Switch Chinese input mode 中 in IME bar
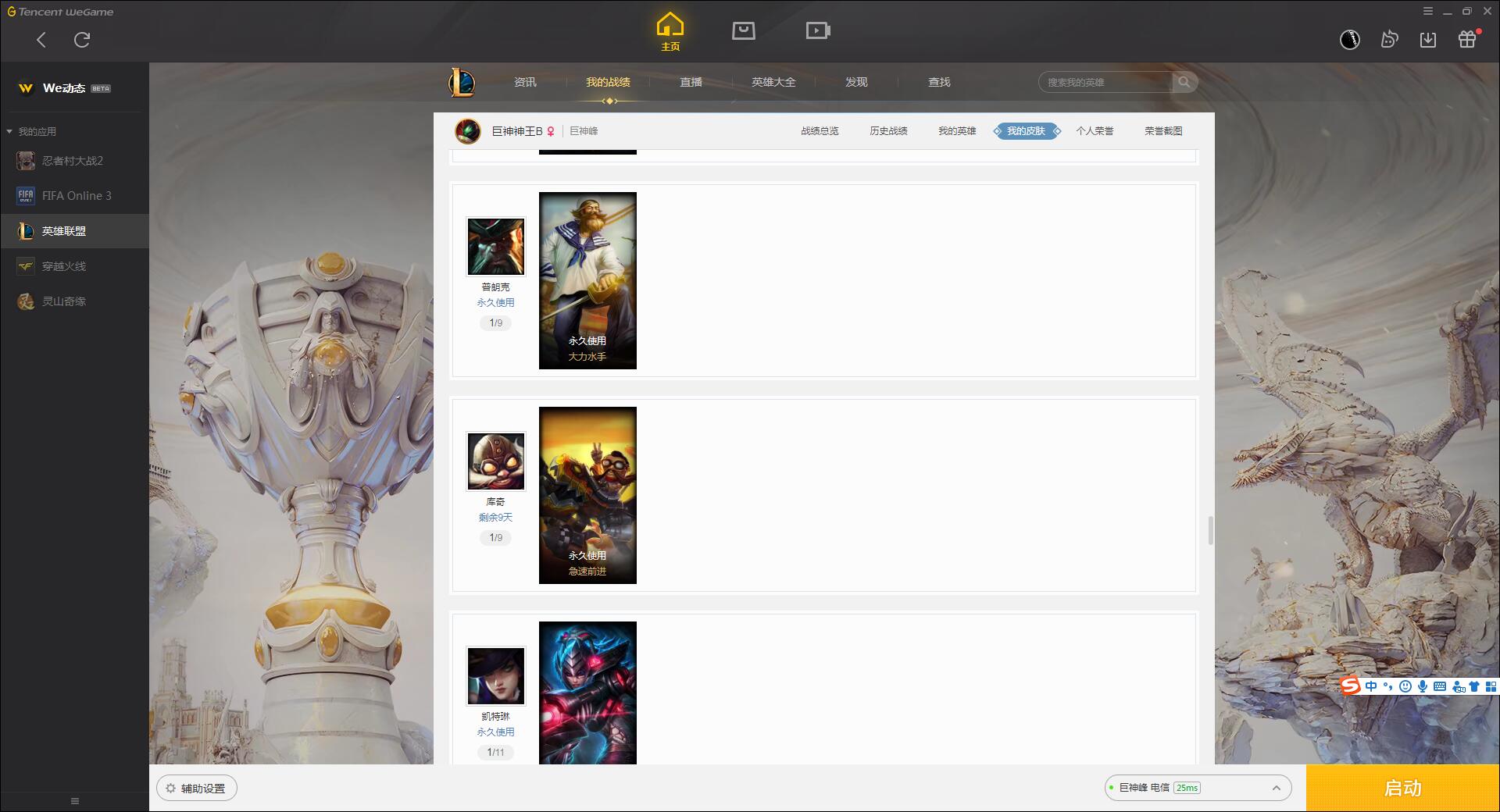Screen dimensions: 1500x812 tap(1371, 686)
